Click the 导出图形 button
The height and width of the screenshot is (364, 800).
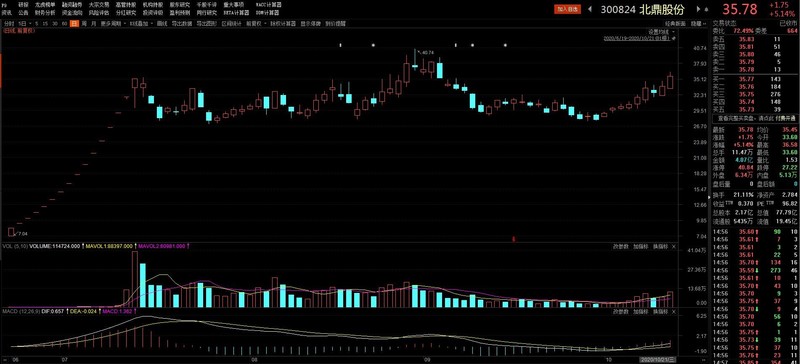(x=207, y=23)
